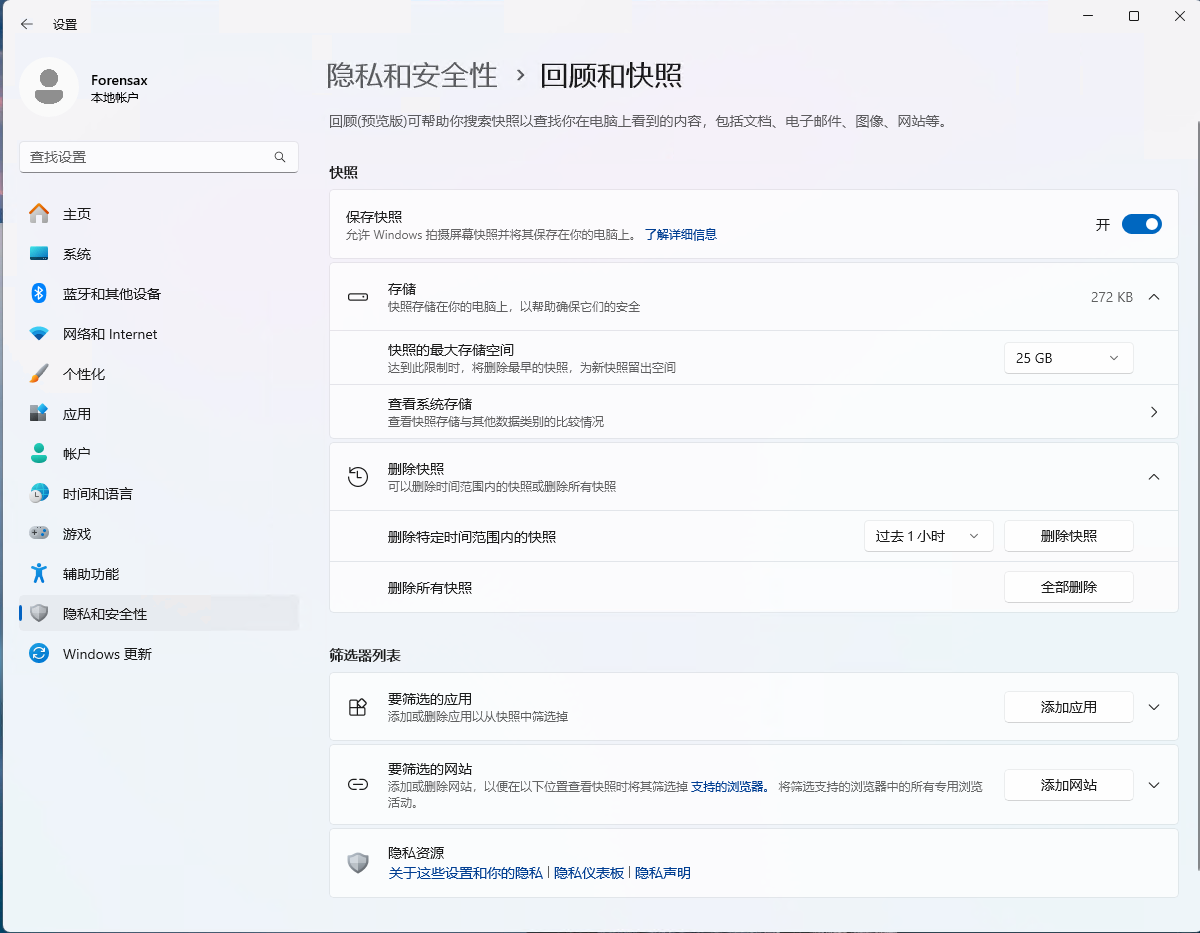The height and width of the screenshot is (933, 1200).
Task: Open the 过去 1 小时 time range dropdown
Action: (x=928, y=536)
